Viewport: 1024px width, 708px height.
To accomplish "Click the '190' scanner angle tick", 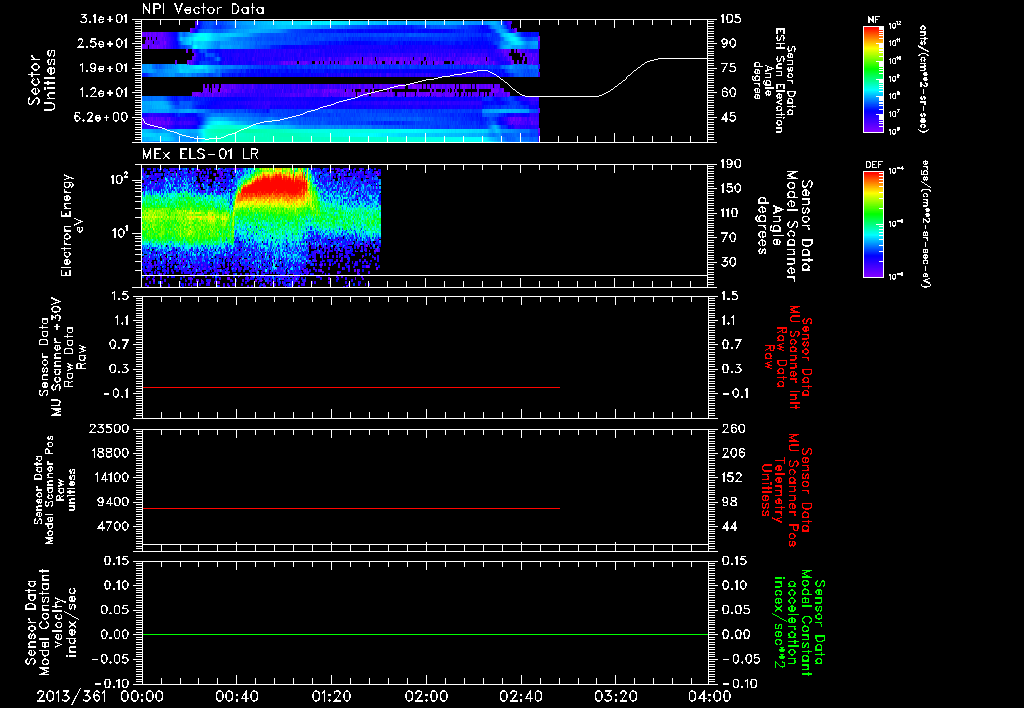I will [729, 164].
